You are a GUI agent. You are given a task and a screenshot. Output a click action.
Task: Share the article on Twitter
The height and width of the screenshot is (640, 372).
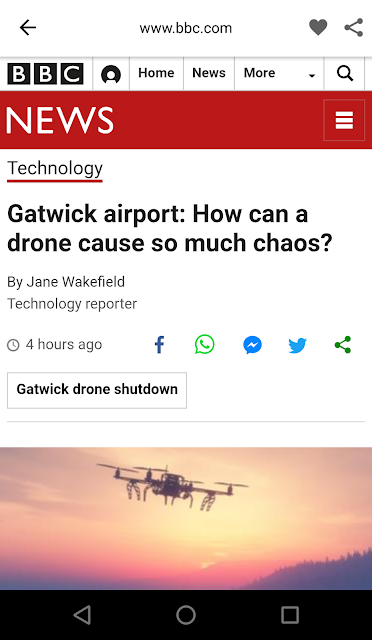[x=297, y=345]
